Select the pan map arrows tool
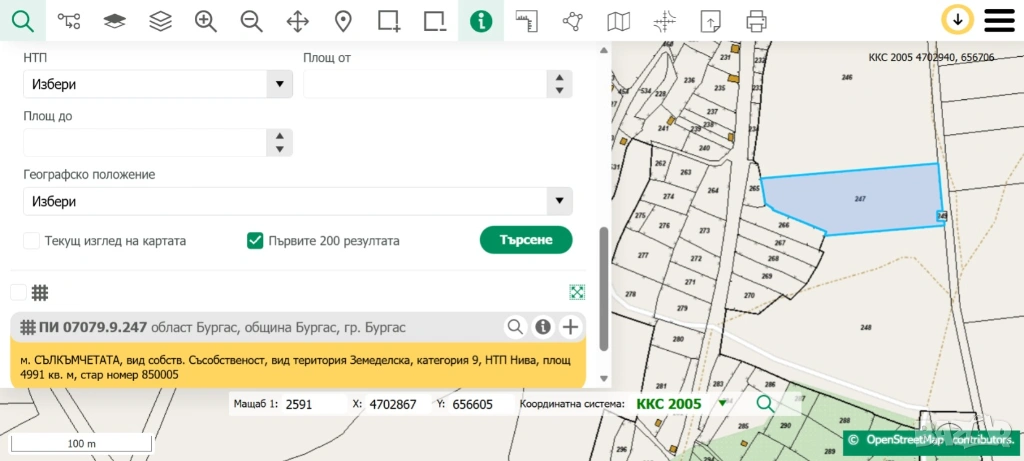This screenshot has height=461, width=1024. (x=298, y=21)
